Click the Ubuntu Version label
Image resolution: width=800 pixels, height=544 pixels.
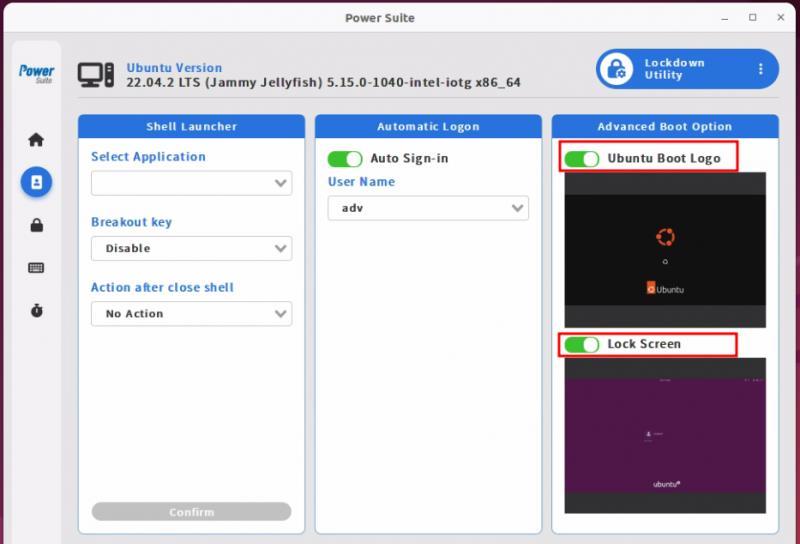pyautogui.click(x=174, y=67)
